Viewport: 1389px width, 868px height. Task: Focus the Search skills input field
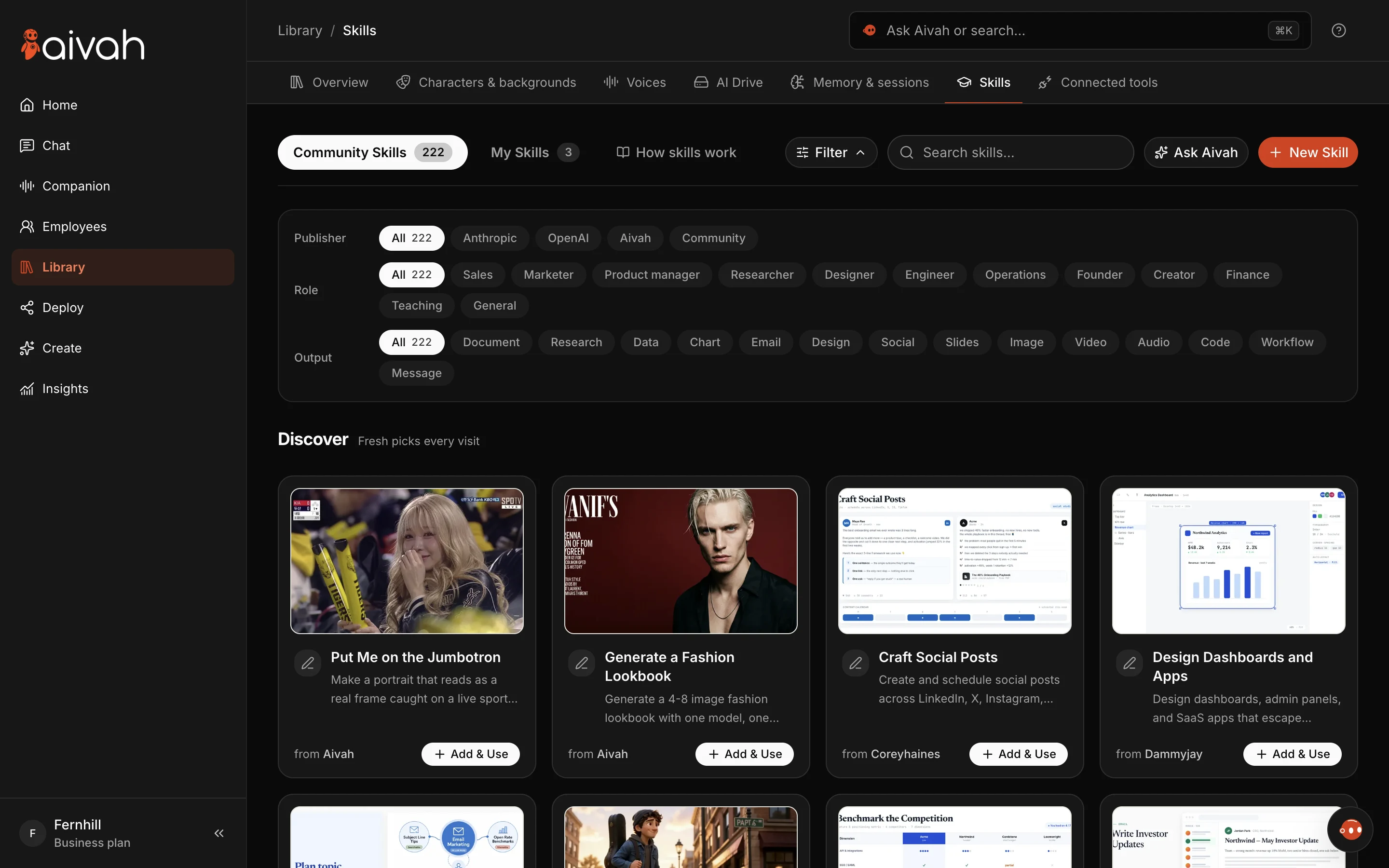[x=1010, y=152]
